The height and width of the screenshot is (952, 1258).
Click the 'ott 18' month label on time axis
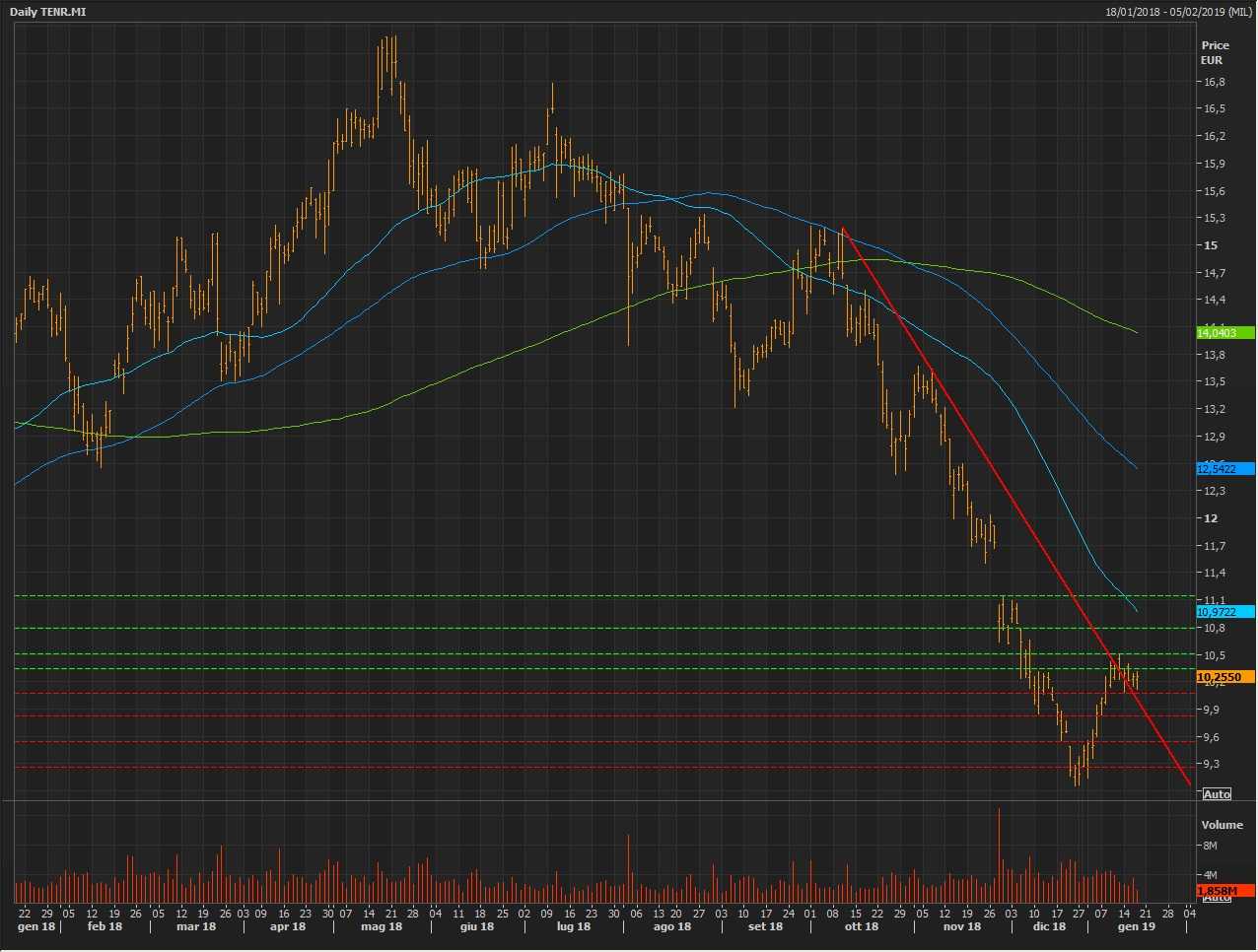pyautogui.click(x=861, y=926)
